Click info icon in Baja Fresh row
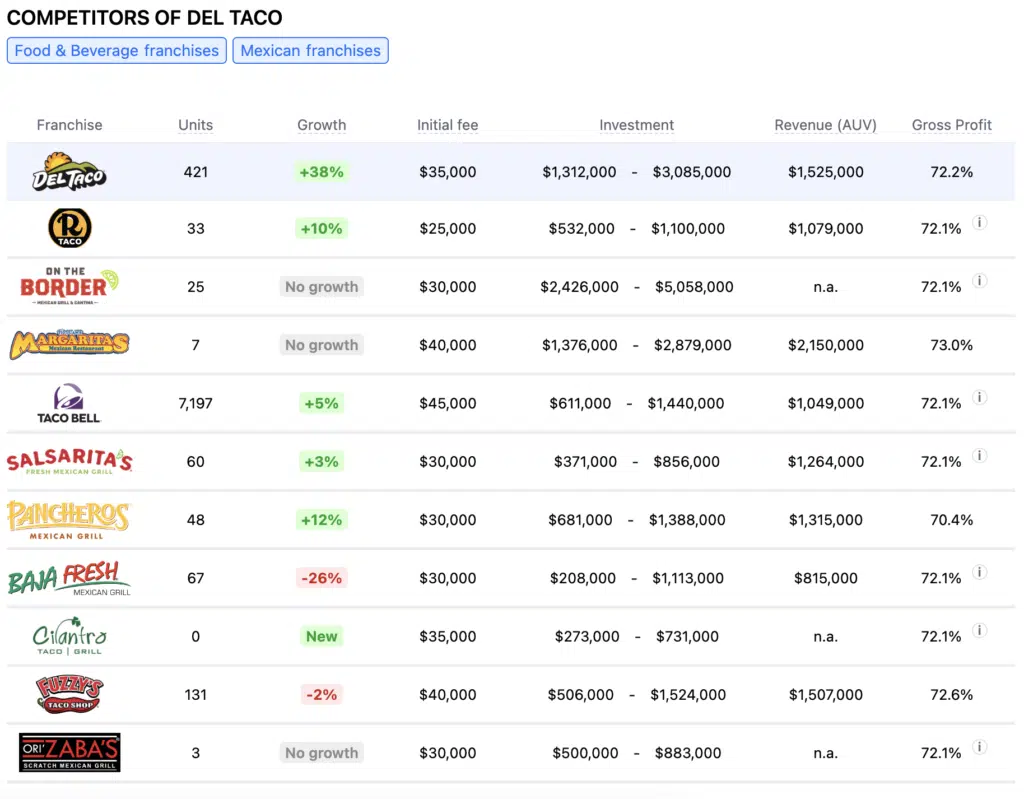 [x=980, y=573]
